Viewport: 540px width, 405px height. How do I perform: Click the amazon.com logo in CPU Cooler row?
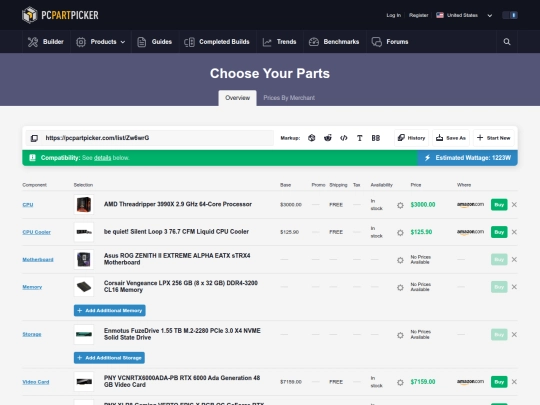click(x=470, y=232)
